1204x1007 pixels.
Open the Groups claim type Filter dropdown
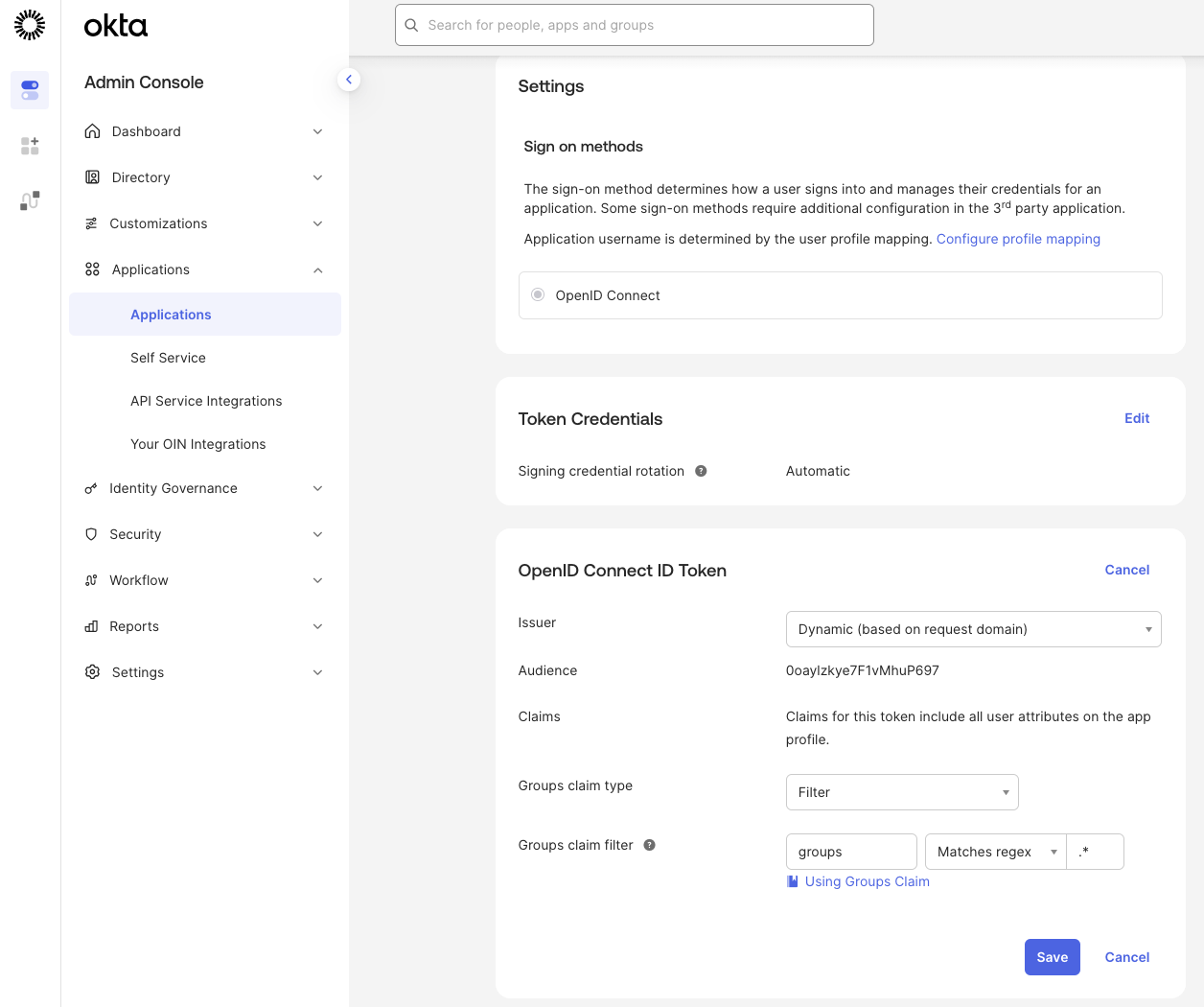point(901,792)
